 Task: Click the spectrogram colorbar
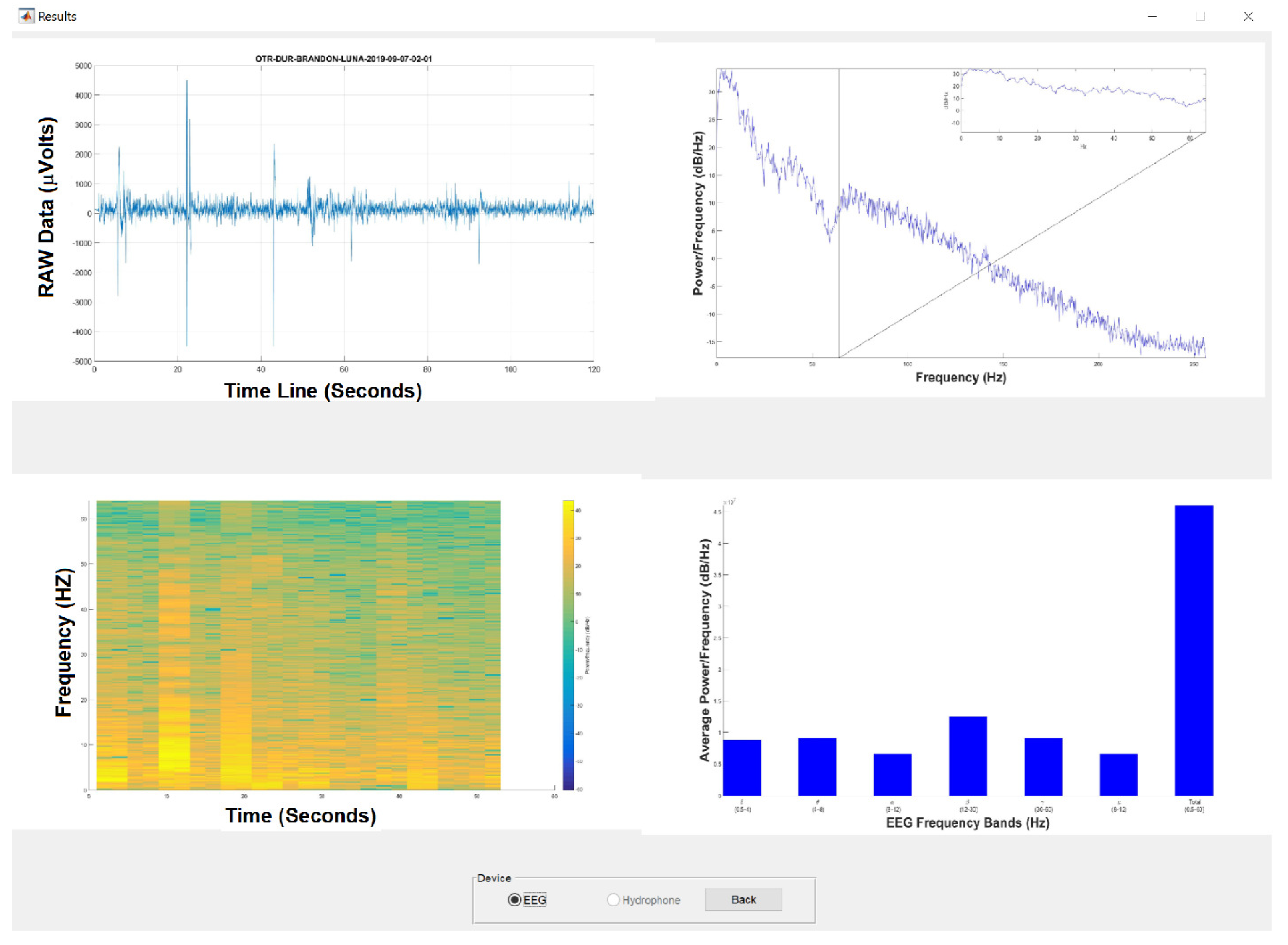tap(568, 645)
